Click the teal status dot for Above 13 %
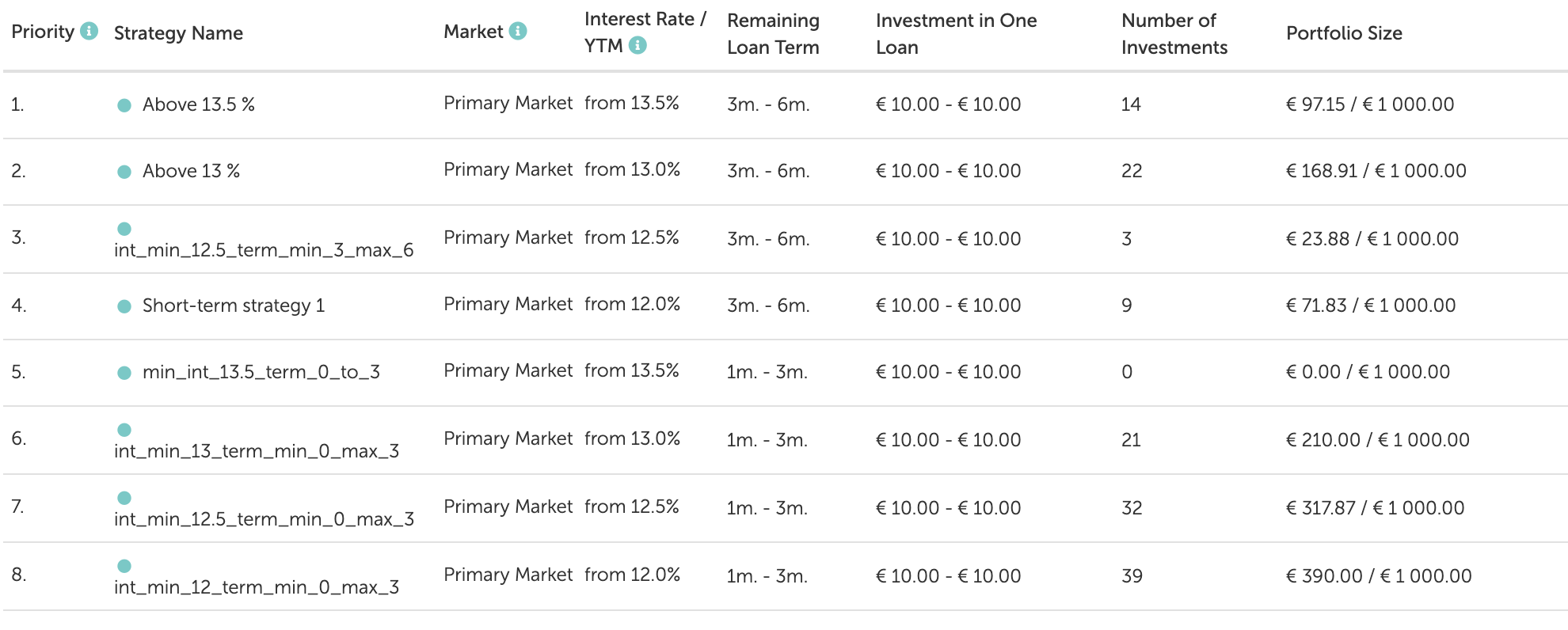The height and width of the screenshot is (630, 1568). point(124,172)
